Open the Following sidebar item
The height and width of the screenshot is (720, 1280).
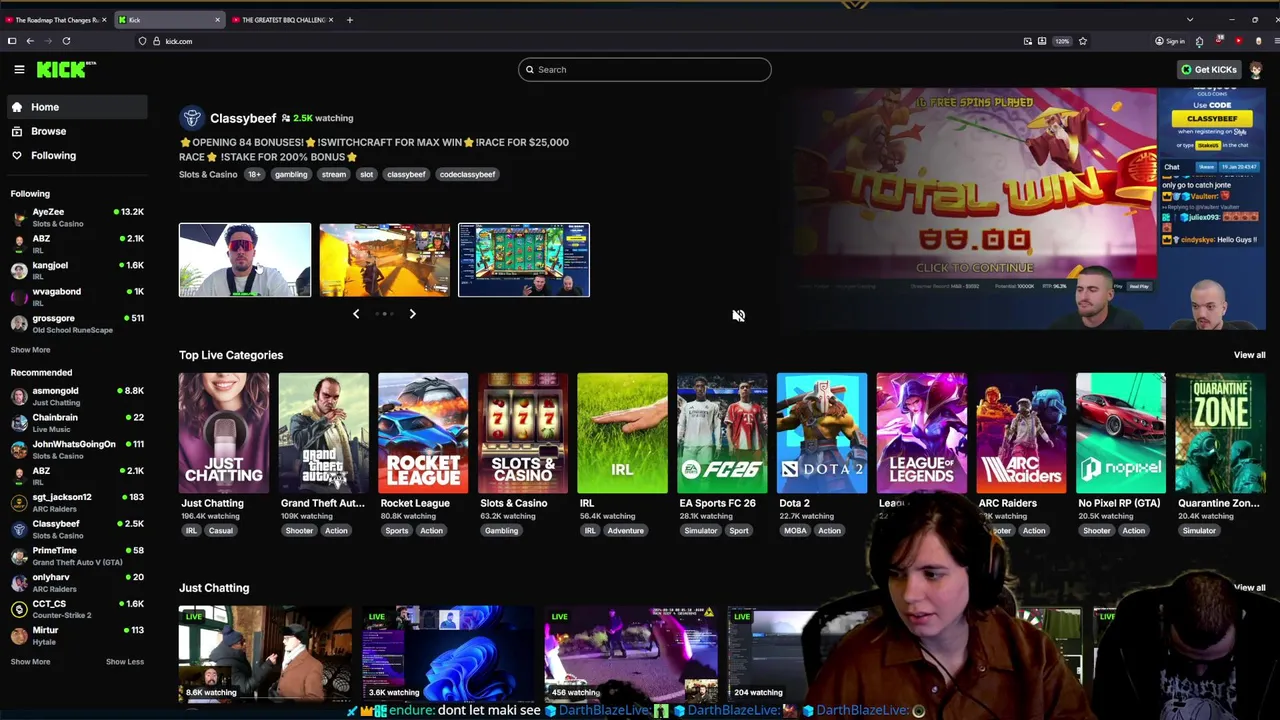77,155
